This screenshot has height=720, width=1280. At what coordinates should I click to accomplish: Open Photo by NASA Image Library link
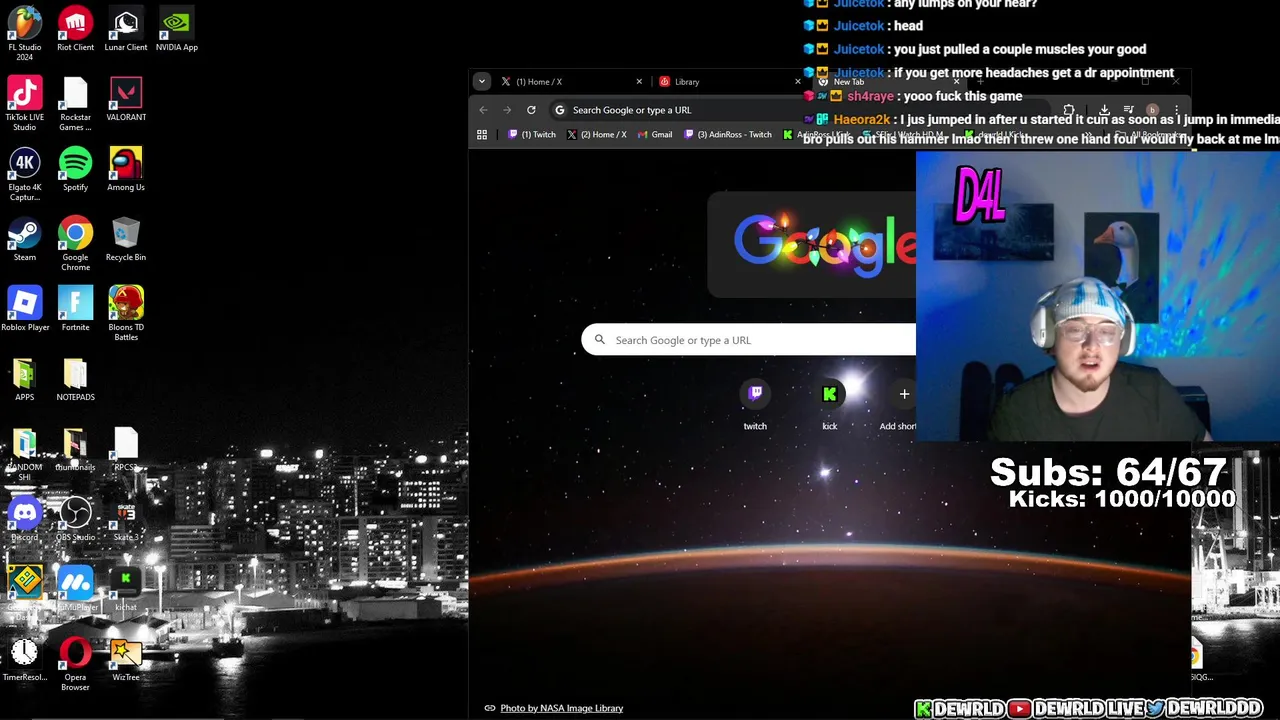(x=561, y=708)
